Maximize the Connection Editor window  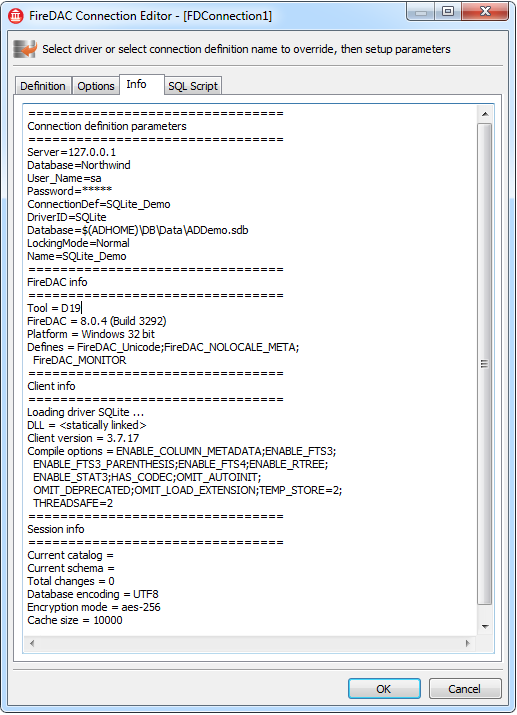[448, 11]
